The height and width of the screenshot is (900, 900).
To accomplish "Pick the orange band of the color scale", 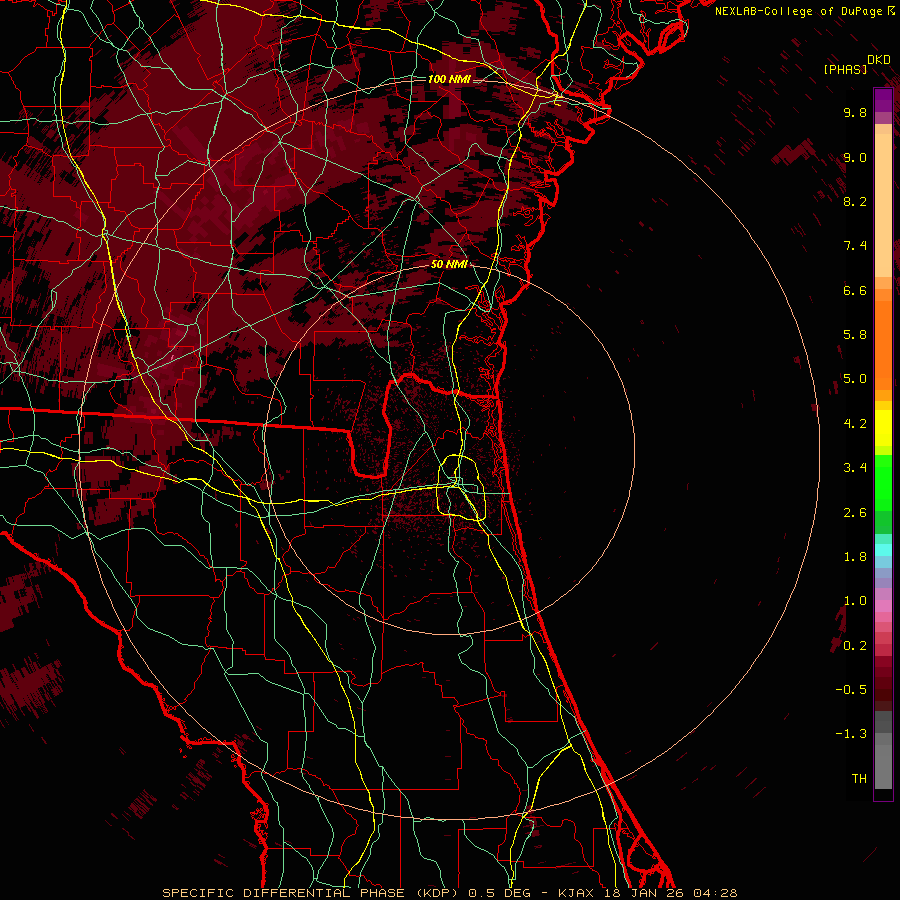I will [x=883, y=346].
